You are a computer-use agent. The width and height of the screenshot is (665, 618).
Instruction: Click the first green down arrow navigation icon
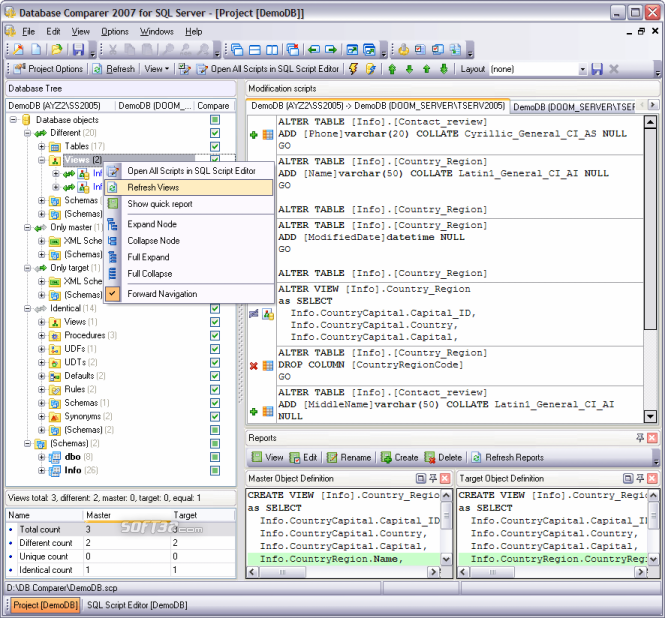coord(409,69)
